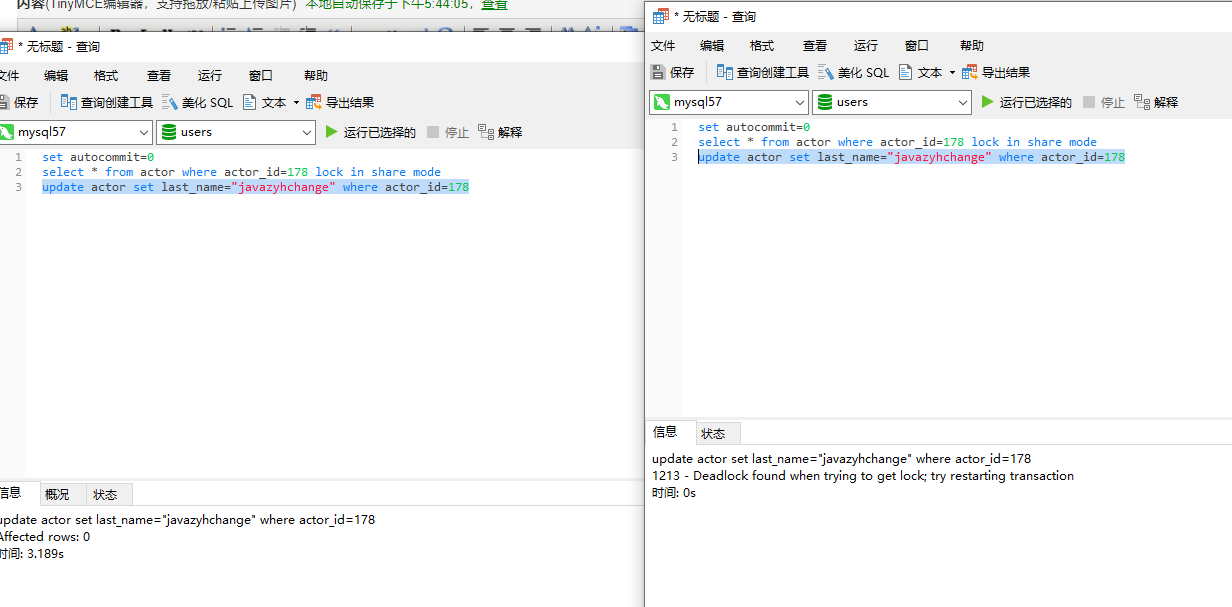Screen dimensions: 1232x607
Task: Click 导出结果 in left window
Action: pos(340,102)
